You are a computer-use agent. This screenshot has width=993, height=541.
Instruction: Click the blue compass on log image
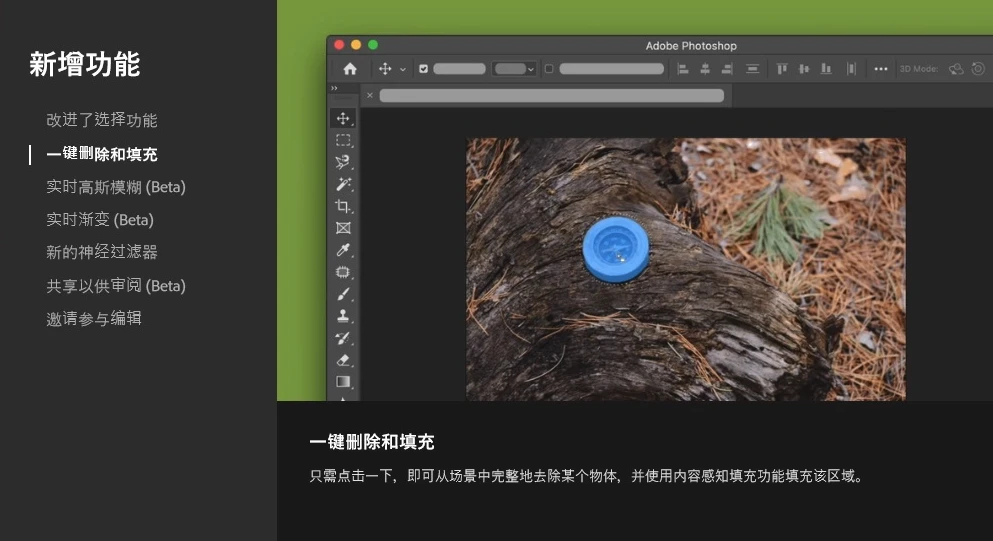616,249
